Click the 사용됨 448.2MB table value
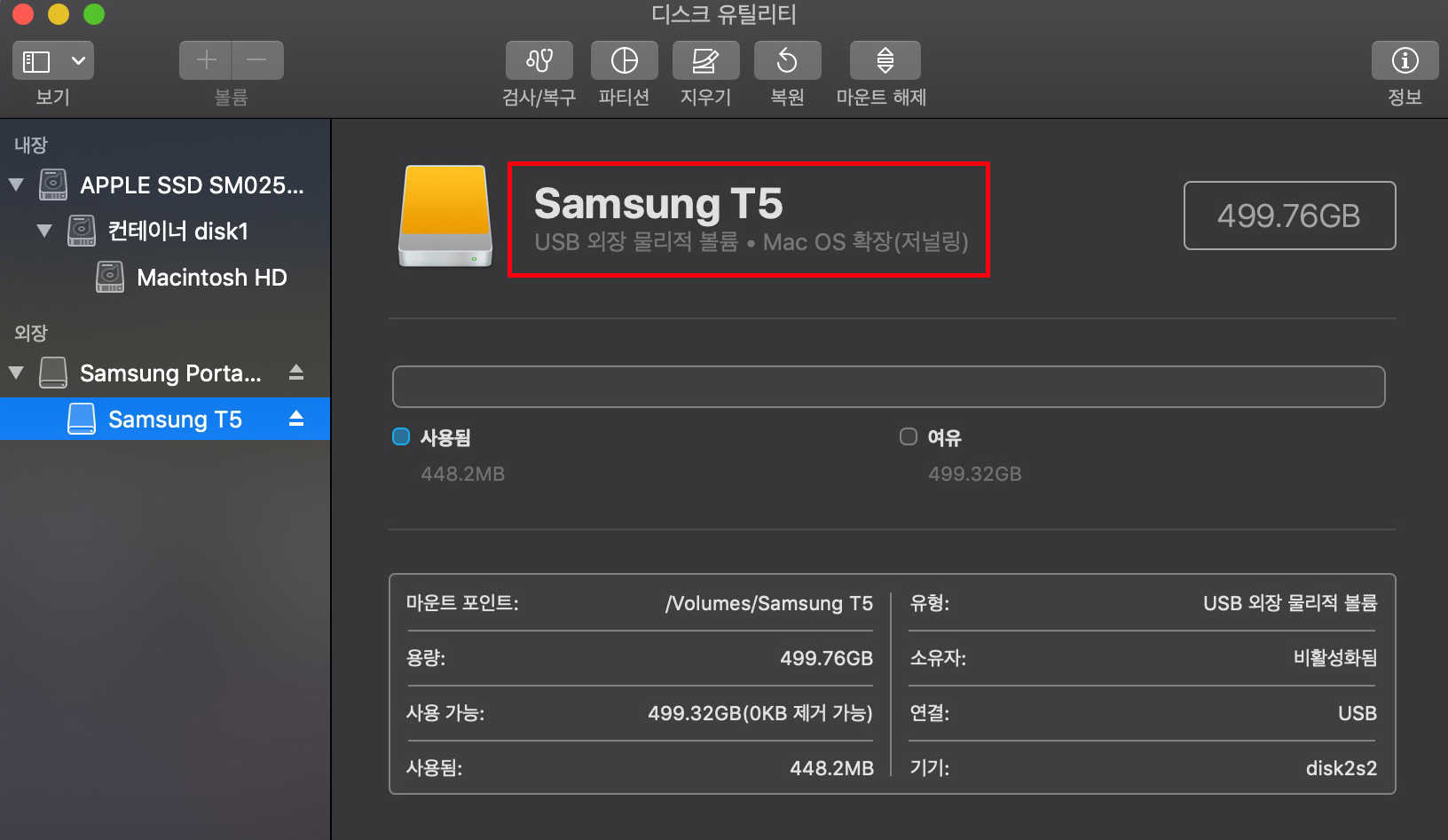The height and width of the screenshot is (840, 1448). pyautogui.click(x=831, y=768)
